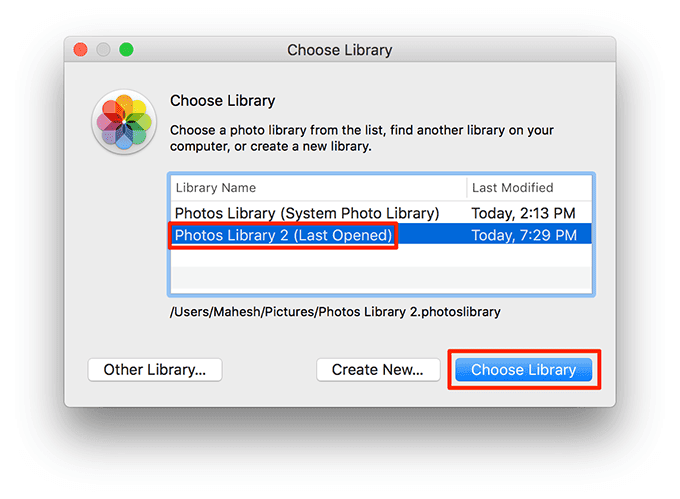Click the Today, 2:13 PM date cell

pos(523,213)
